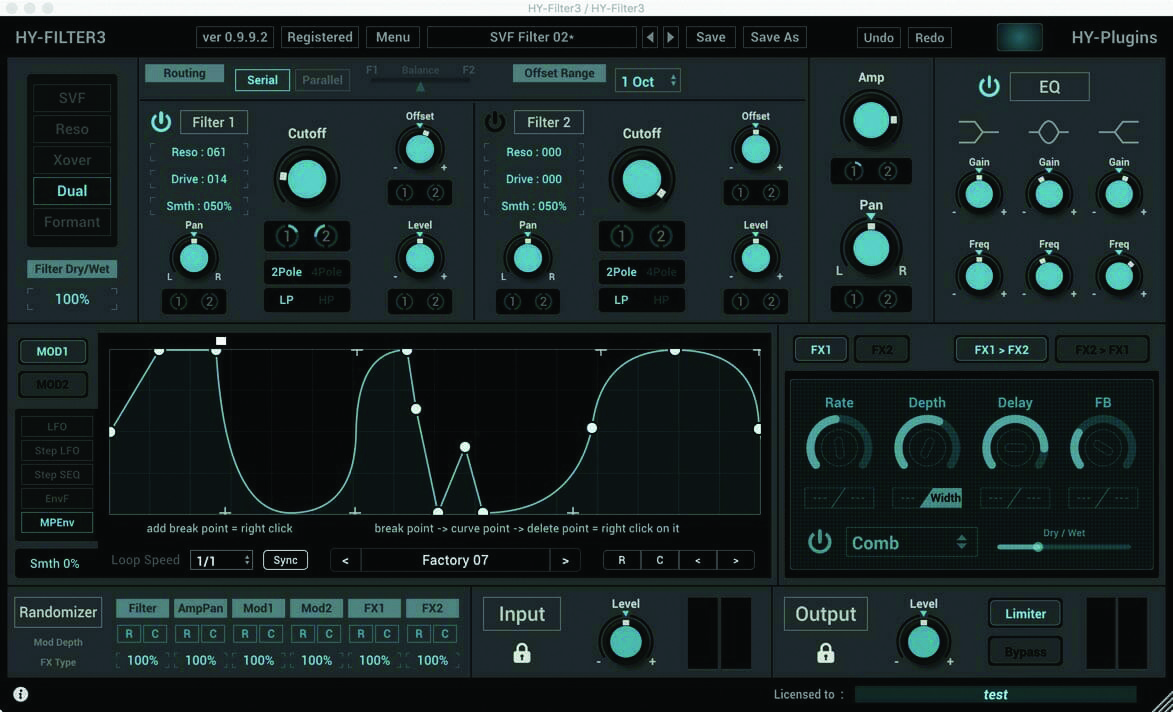Click the Filter 1 Pan knob

point(194,258)
